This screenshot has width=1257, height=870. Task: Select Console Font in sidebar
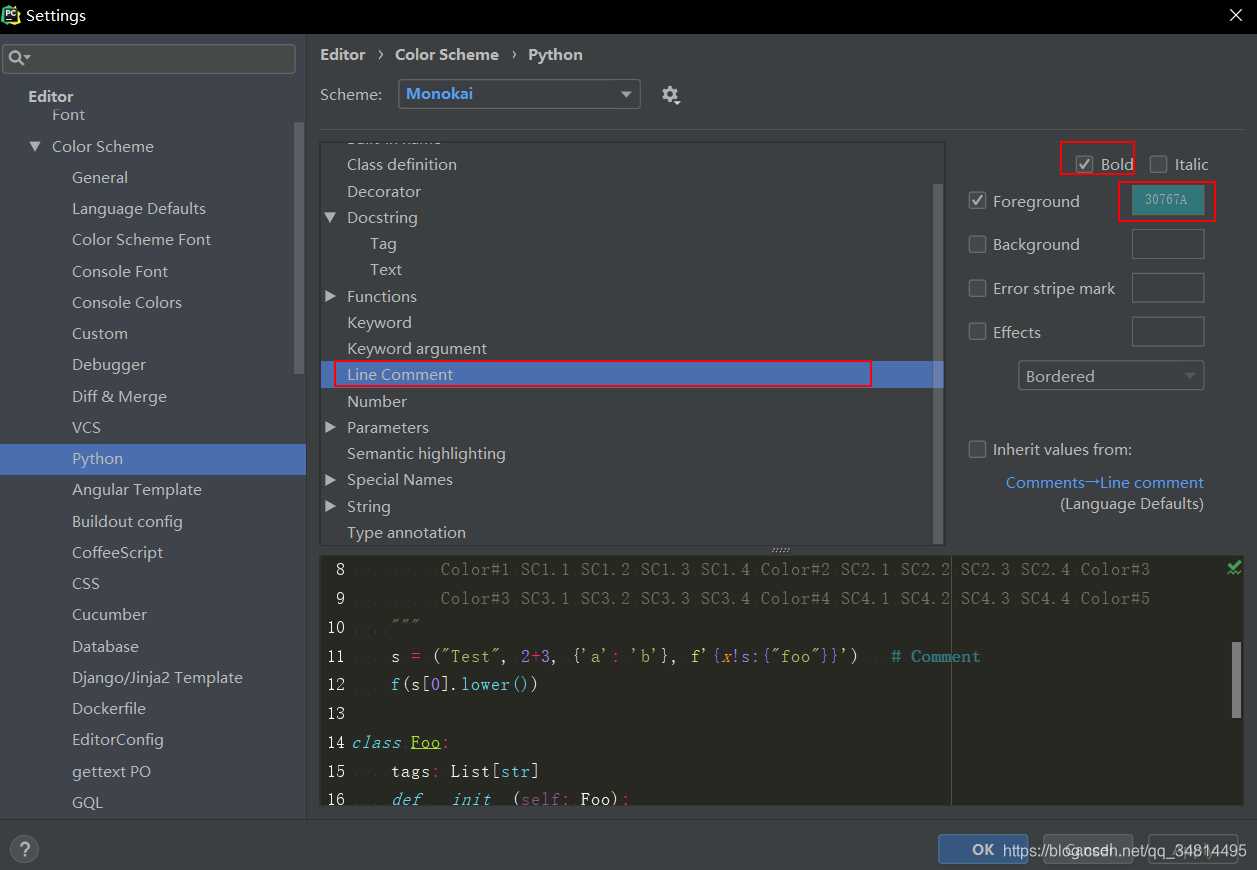pyautogui.click(x=120, y=271)
